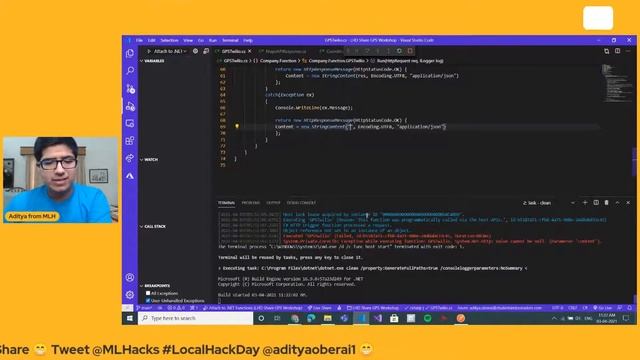Open the Explorer view in activity bar
Image resolution: width=640 pixels, height=360 pixels.
(x=130, y=53)
